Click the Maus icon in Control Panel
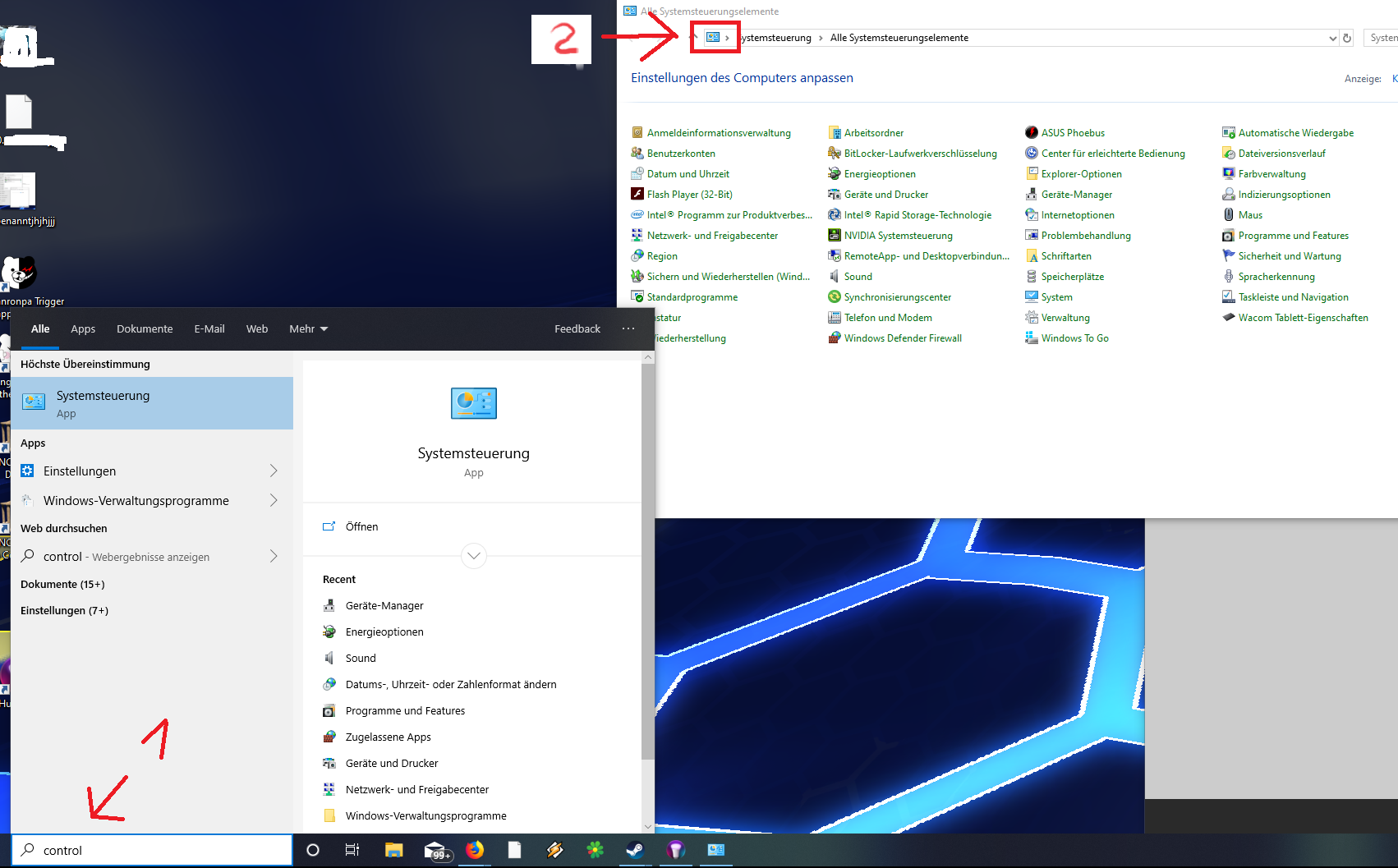The image size is (1398, 868). [1229, 215]
